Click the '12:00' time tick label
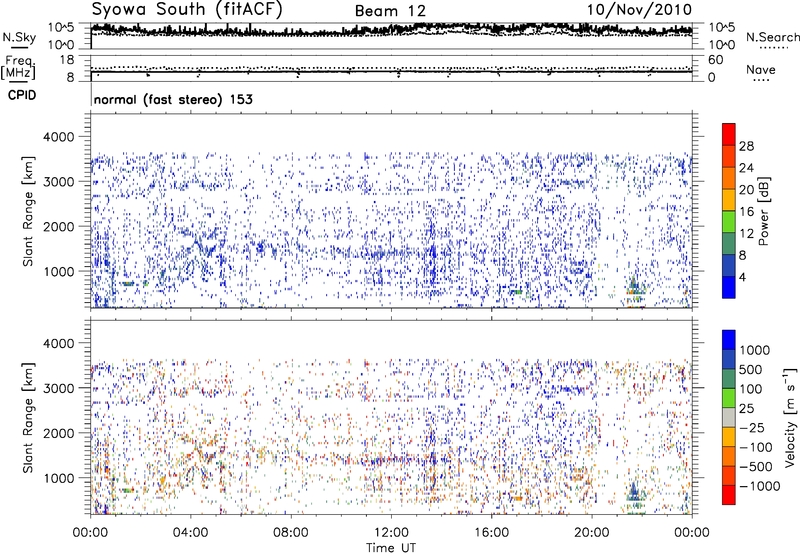 391,533
